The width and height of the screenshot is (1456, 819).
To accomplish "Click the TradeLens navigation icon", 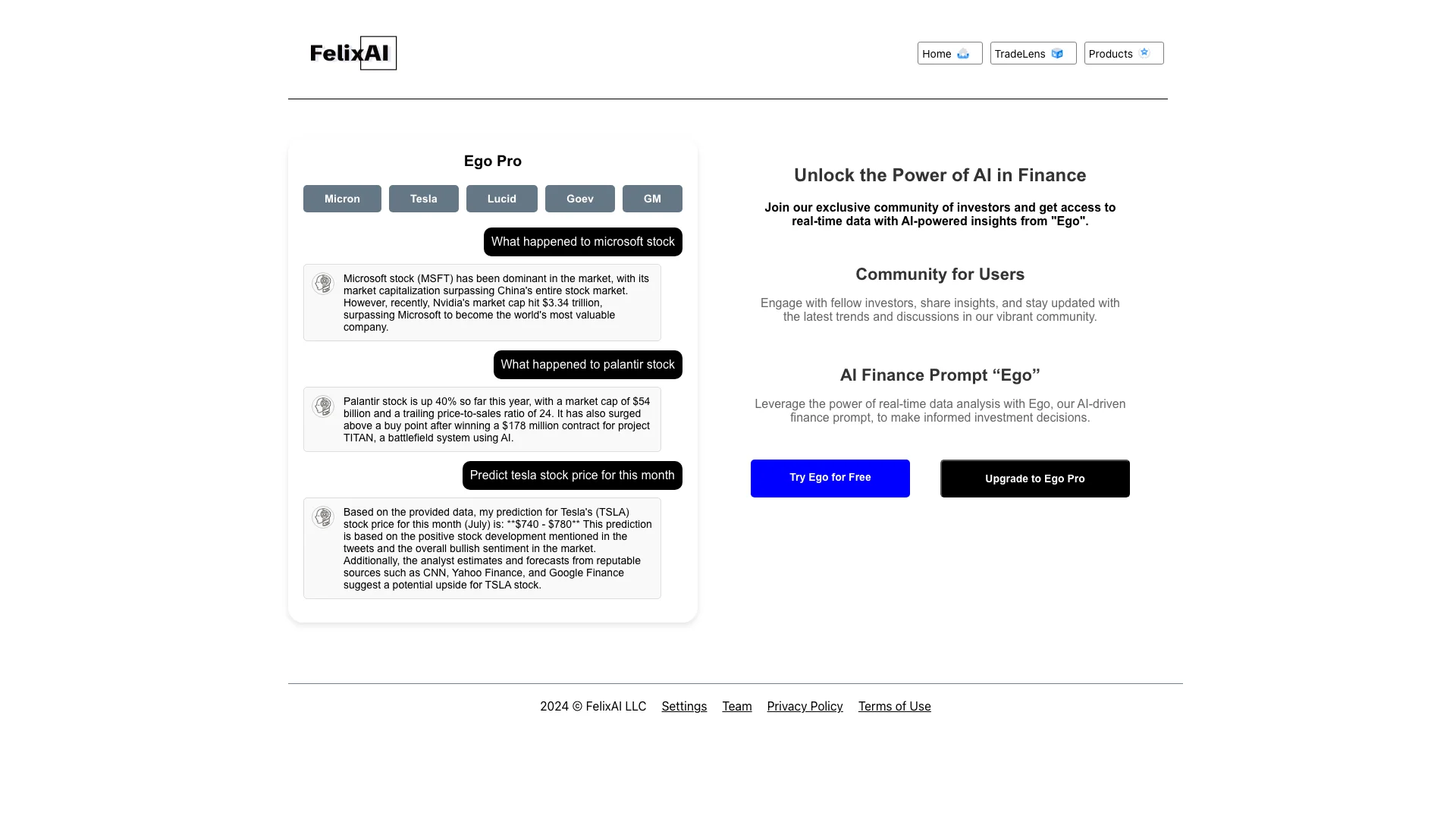I will (1057, 53).
